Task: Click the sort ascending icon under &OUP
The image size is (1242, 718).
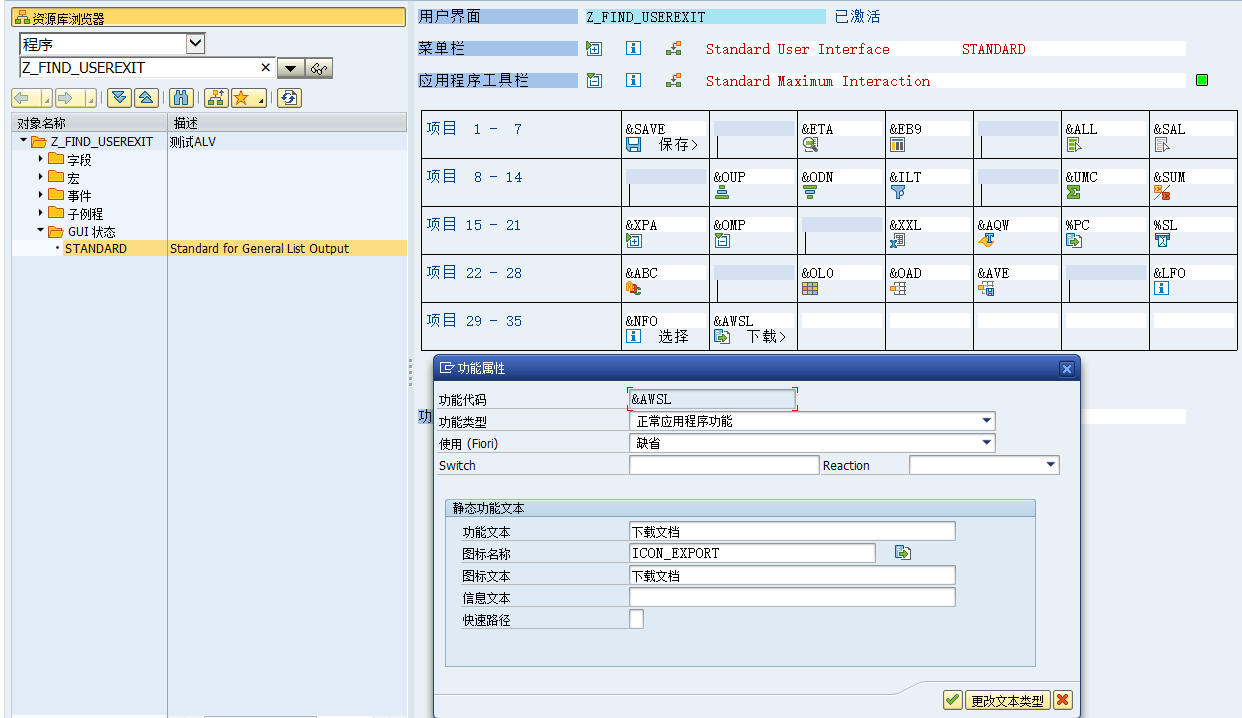Action: coord(722,192)
